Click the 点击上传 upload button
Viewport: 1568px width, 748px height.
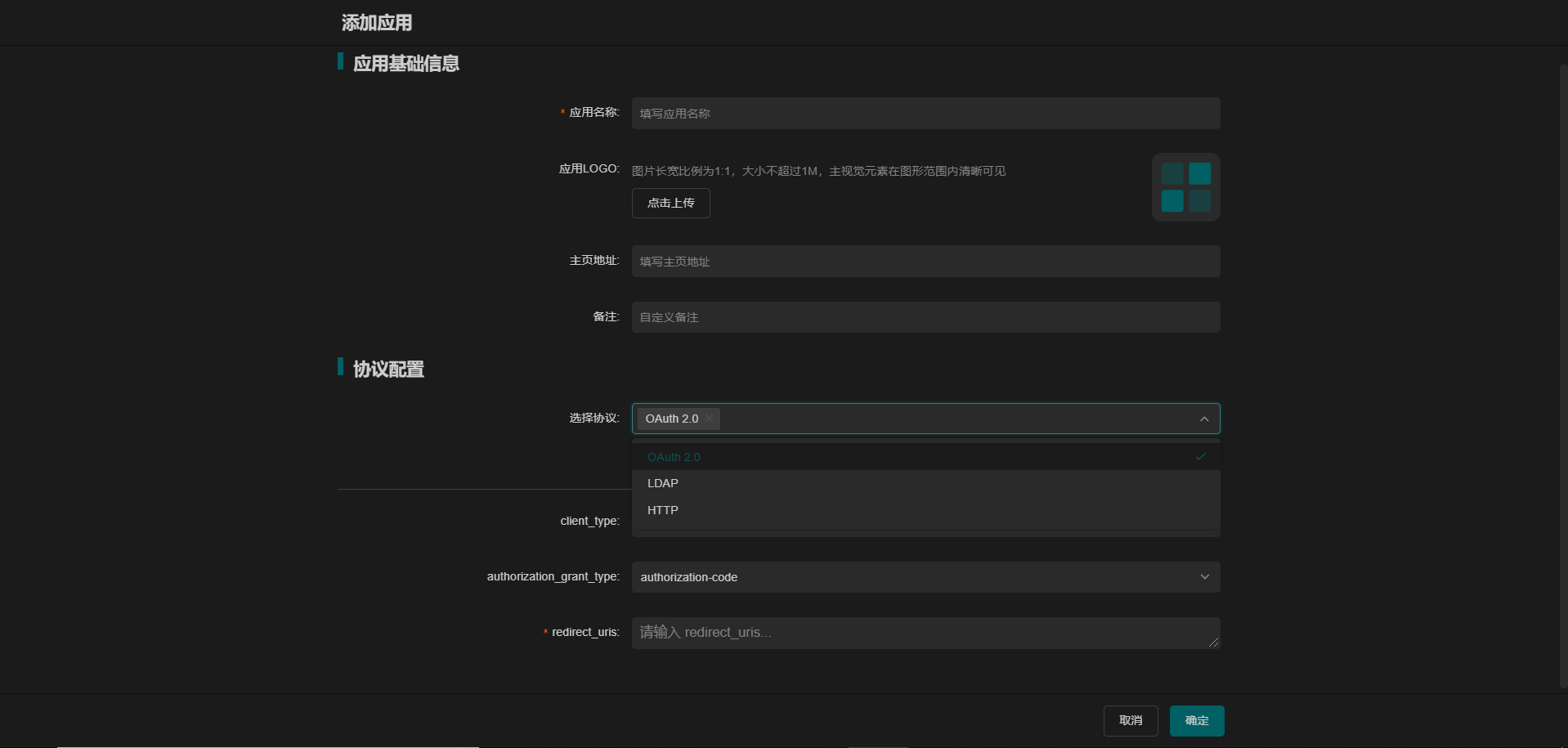tap(670, 203)
